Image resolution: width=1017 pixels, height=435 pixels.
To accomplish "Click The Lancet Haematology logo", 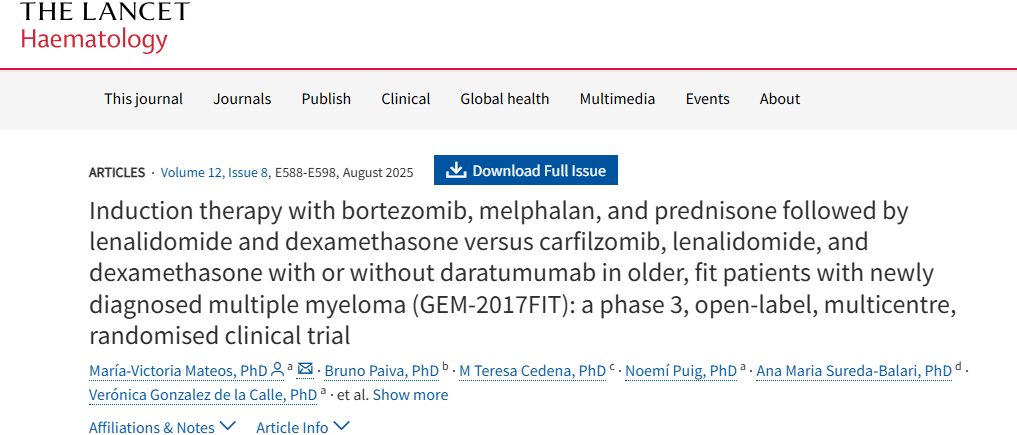I will pos(104,27).
